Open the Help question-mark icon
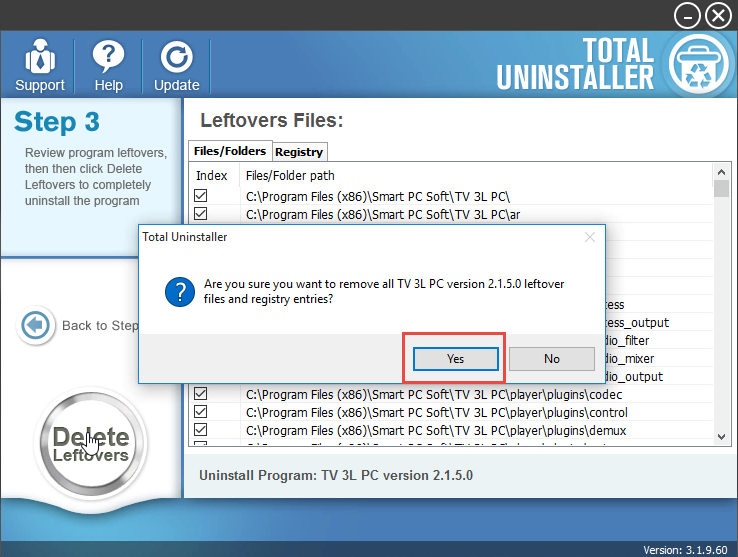 (108, 57)
